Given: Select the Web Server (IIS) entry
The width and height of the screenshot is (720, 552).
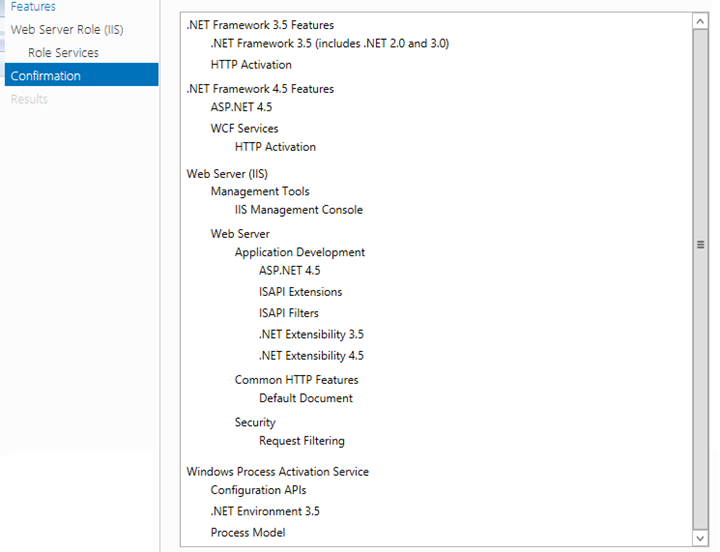Looking at the screenshot, I should click(x=227, y=174).
